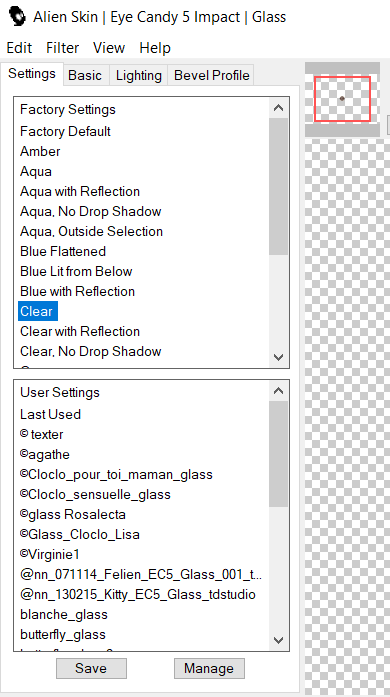
Task: Switch to the Lighting tab
Action: 138,75
